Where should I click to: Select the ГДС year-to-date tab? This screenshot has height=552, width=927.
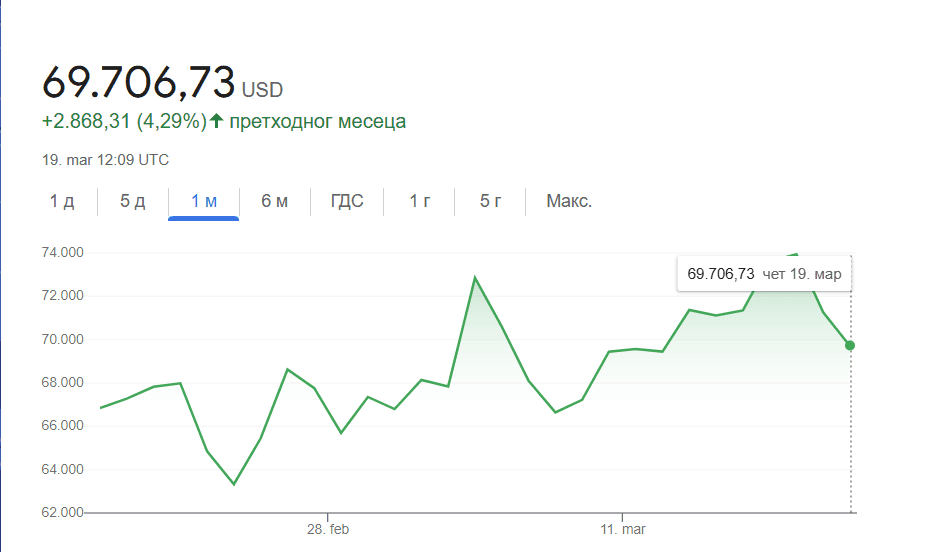click(347, 201)
